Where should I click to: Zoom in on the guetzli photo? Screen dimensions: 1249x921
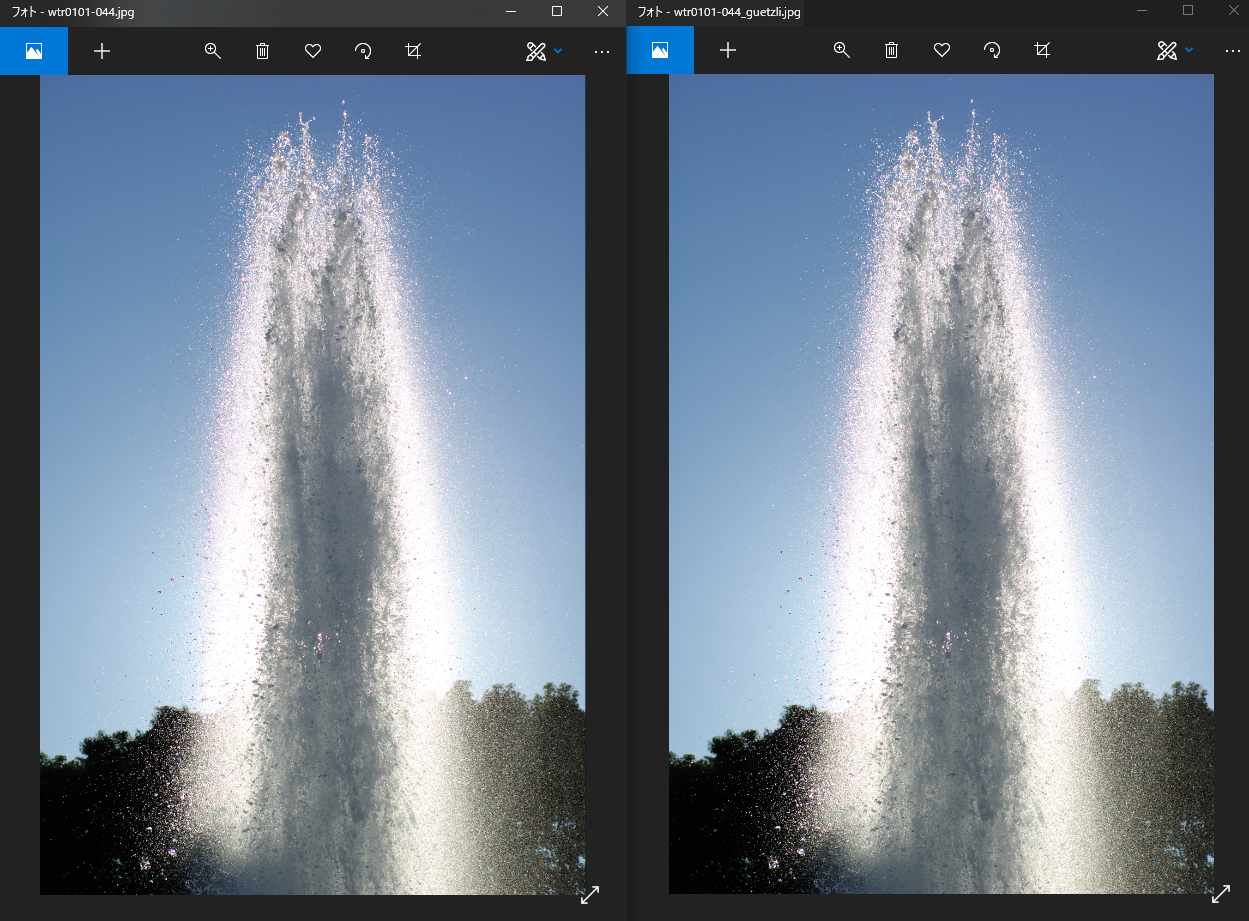(842, 50)
